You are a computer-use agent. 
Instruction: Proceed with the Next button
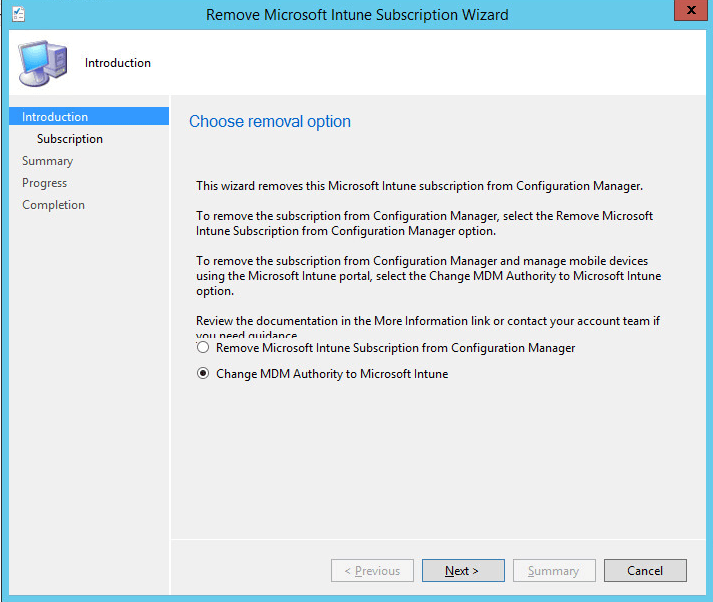coord(463,570)
